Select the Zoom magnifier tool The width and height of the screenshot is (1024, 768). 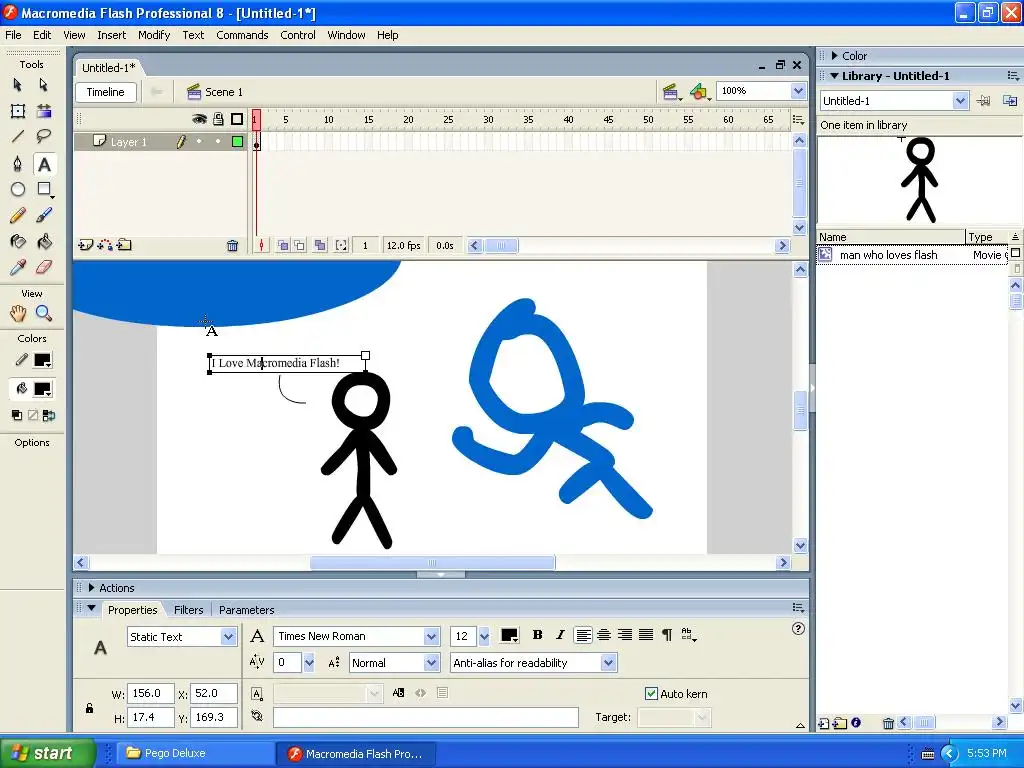[44, 313]
